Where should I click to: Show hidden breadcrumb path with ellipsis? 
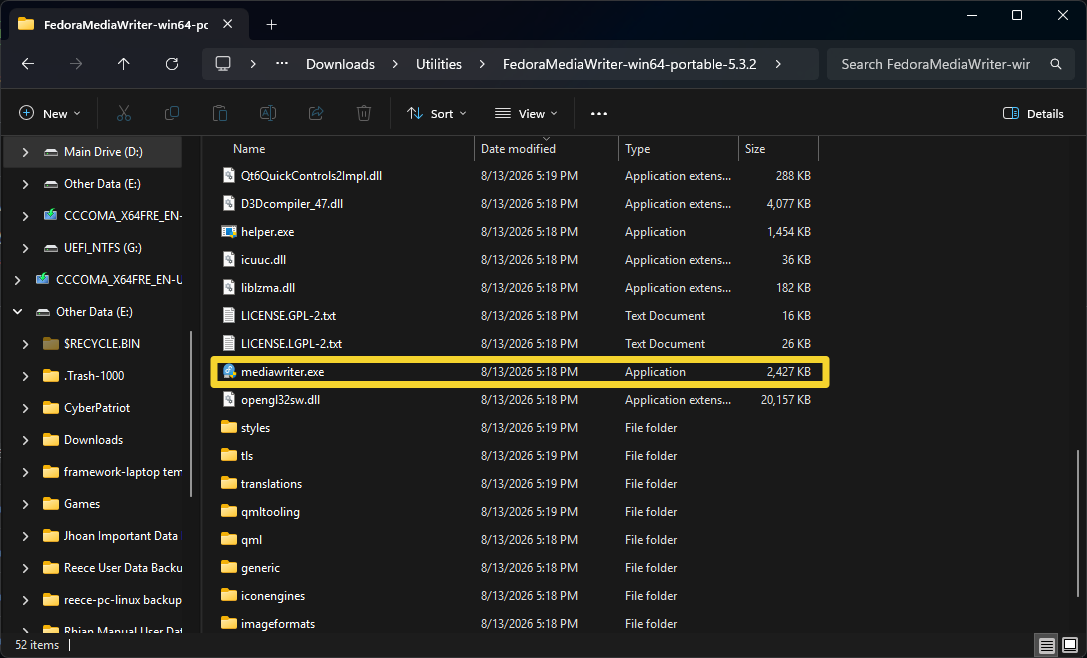pos(281,64)
